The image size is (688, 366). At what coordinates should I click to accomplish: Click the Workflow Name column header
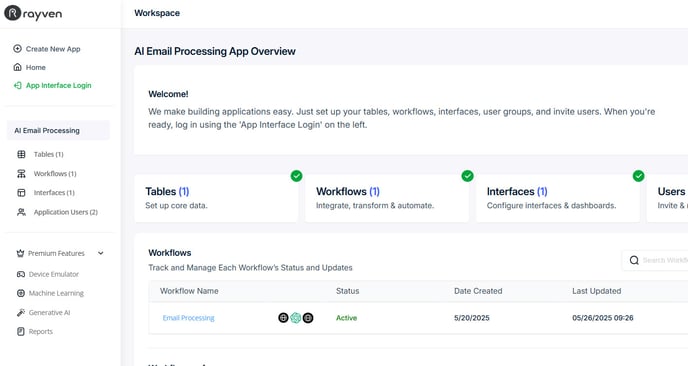coord(189,291)
